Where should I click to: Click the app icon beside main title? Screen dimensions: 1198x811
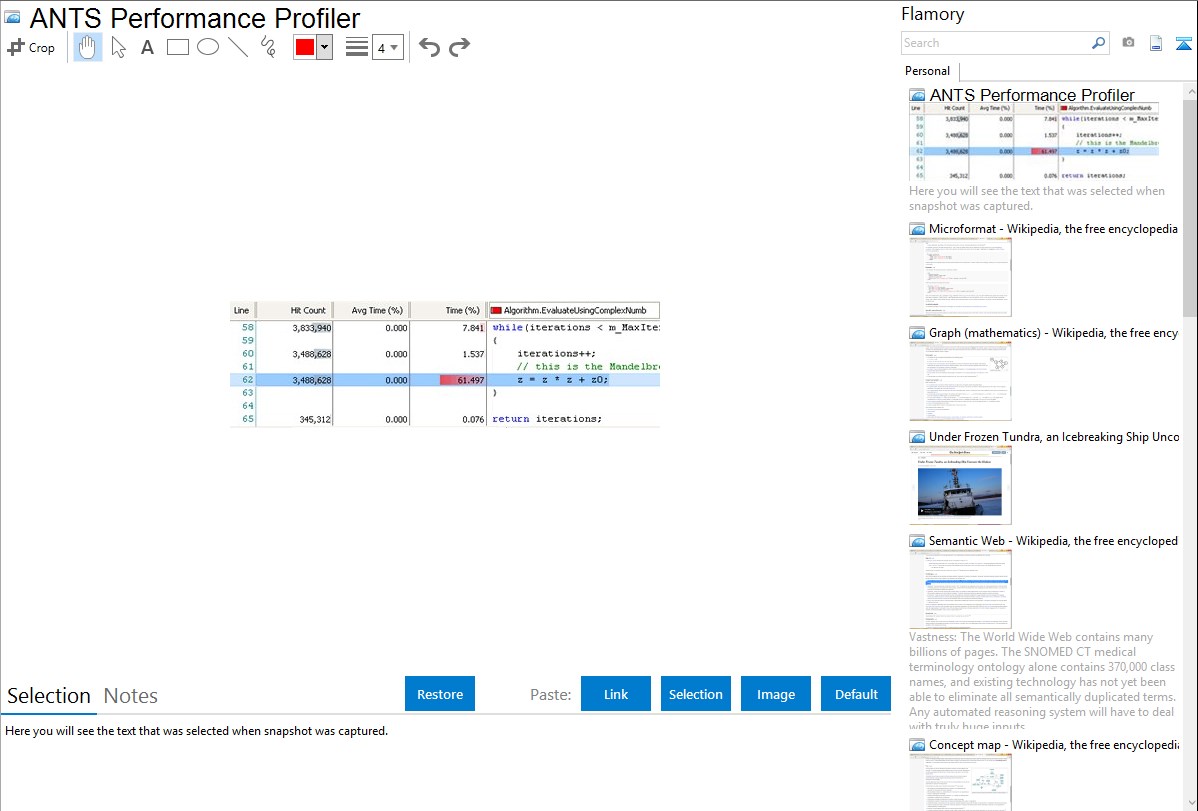[x=12, y=18]
